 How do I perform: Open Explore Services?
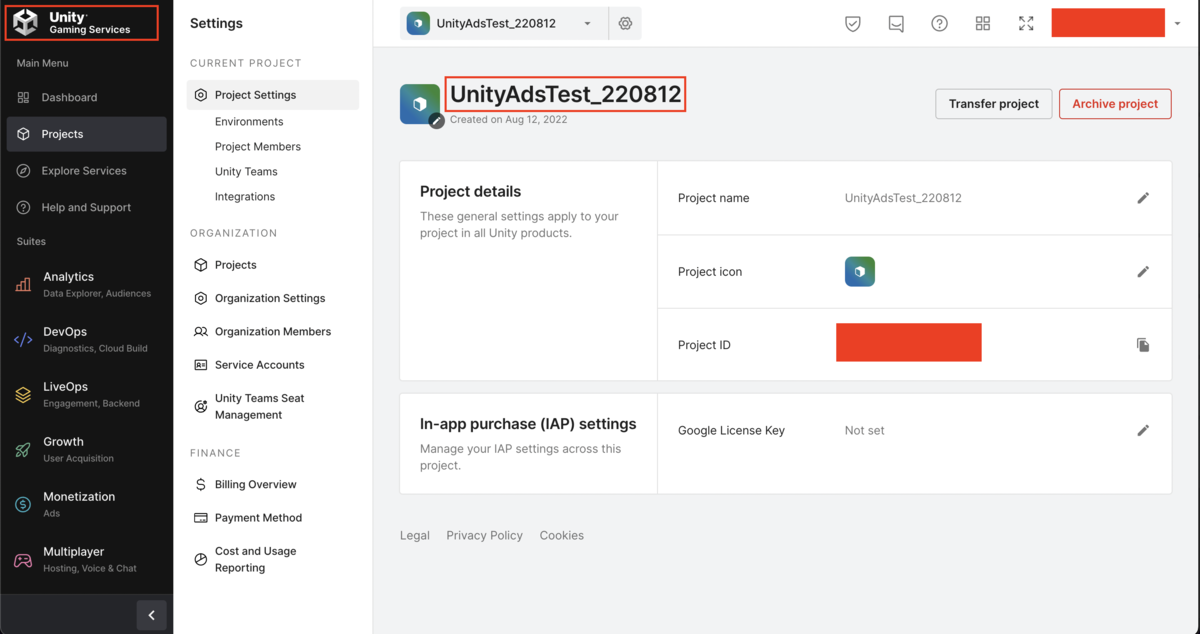click(x=86, y=171)
